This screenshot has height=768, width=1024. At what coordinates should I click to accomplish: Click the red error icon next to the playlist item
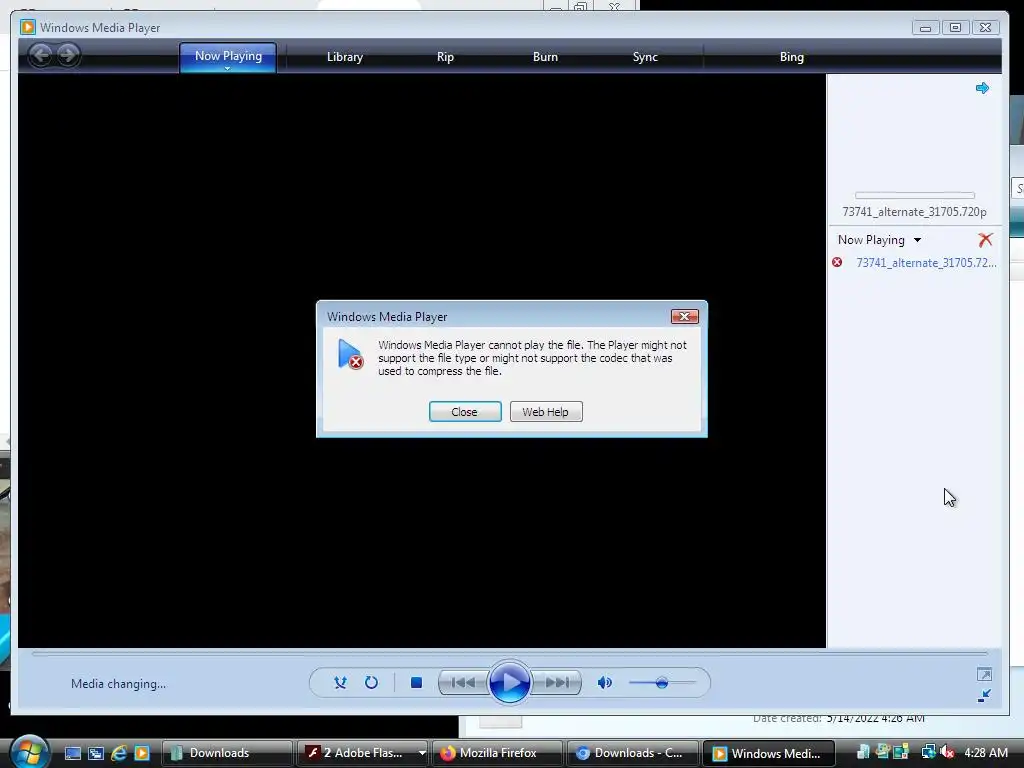click(x=837, y=263)
